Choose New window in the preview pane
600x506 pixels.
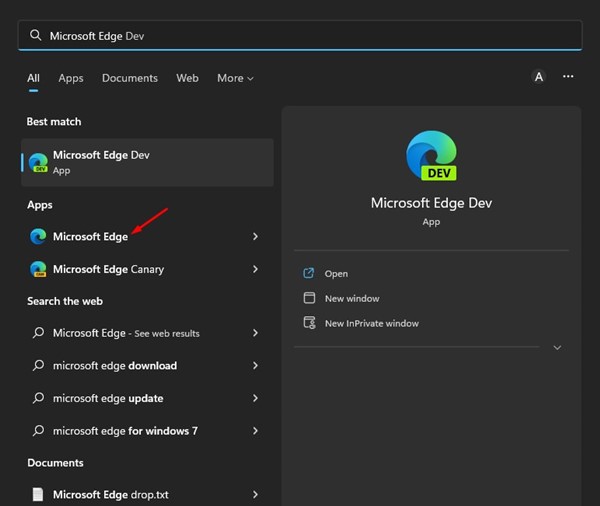351,298
